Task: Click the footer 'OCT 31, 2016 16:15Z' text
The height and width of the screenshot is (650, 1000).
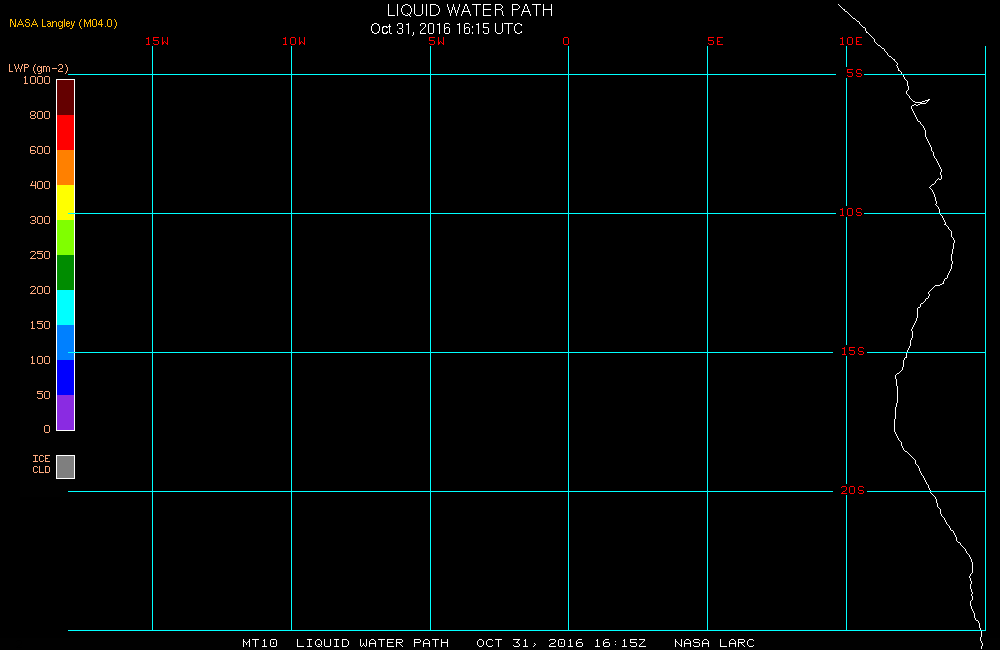Action: [561, 643]
